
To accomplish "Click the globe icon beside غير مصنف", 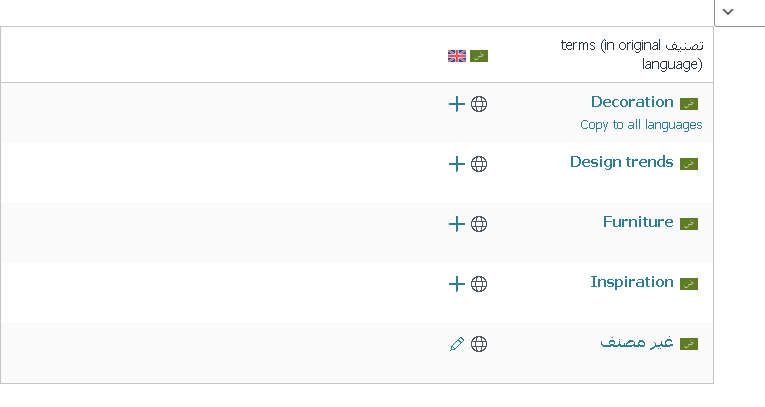I will click(x=479, y=344).
